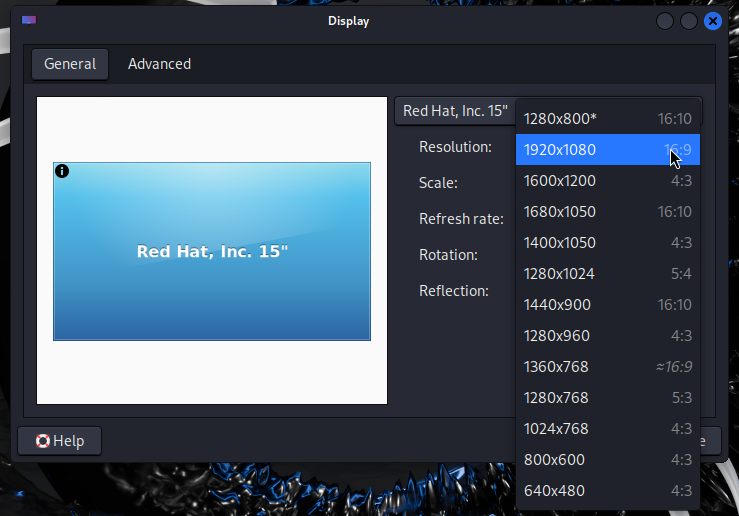
Task: Open the Red Hat, Inc. 15" display selector
Action: pos(455,111)
